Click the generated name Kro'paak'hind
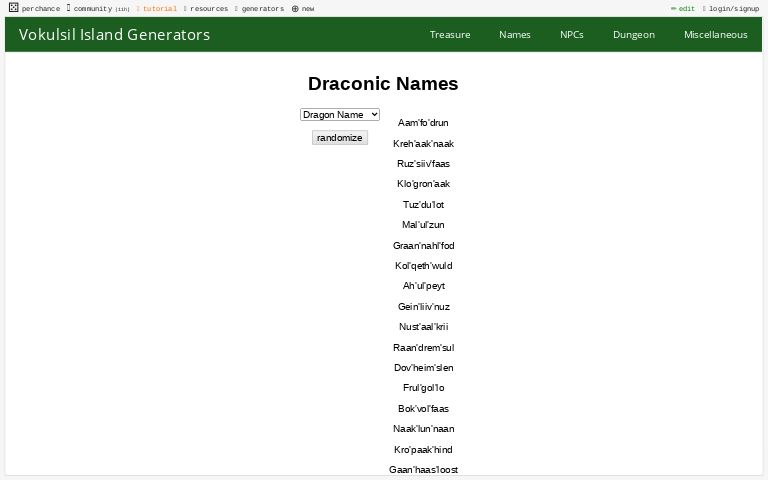This screenshot has height=480, width=768. pyautogui.click(x=423, y=450)
